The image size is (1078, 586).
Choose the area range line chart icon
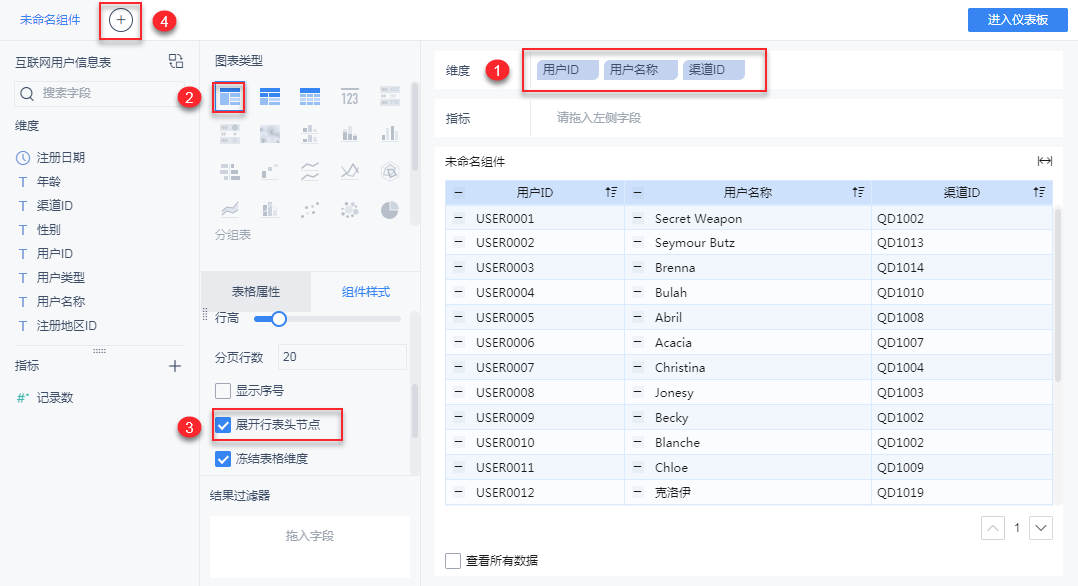pos(230,208)
